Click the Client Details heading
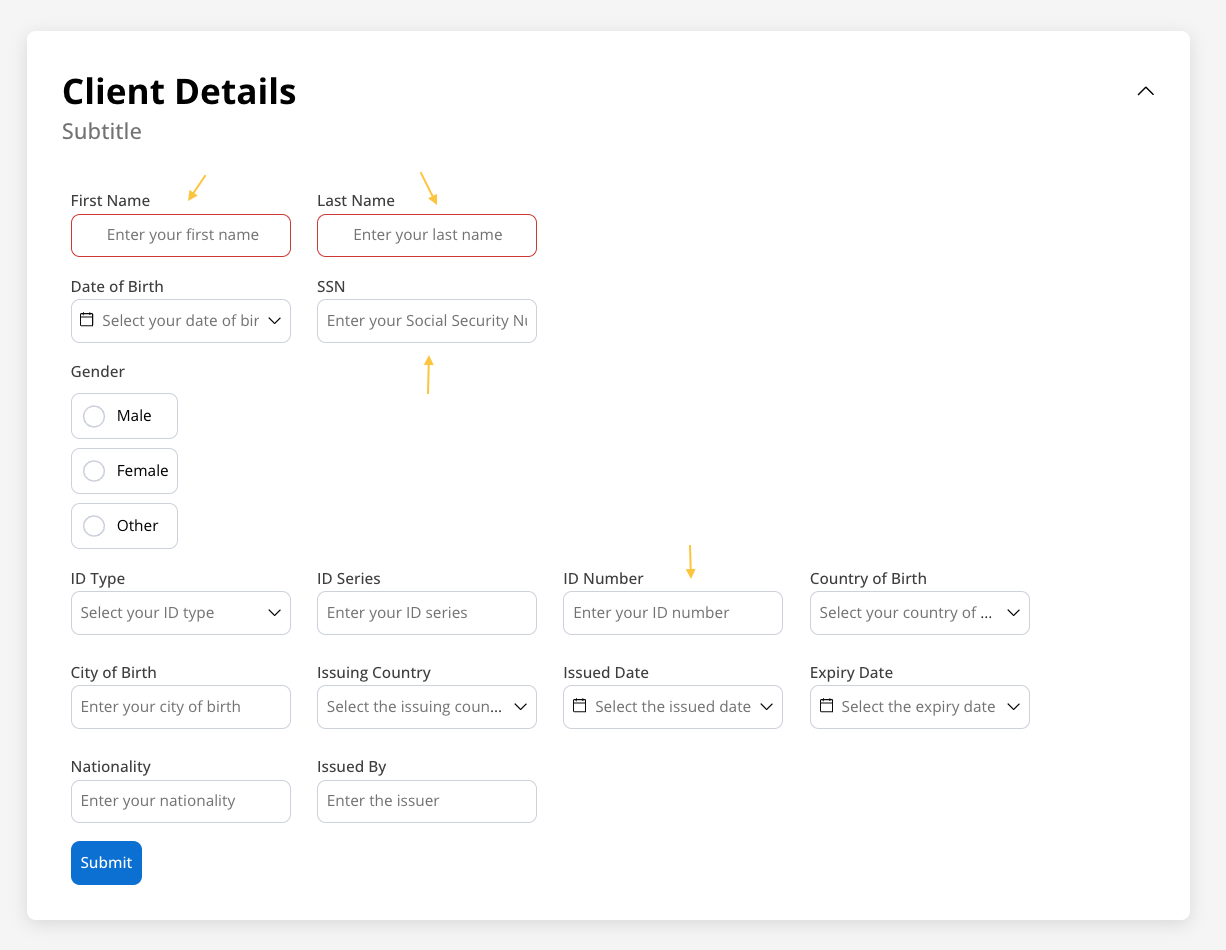The height and width of the screenshot is (950, 1226). [x=179, y=91]
